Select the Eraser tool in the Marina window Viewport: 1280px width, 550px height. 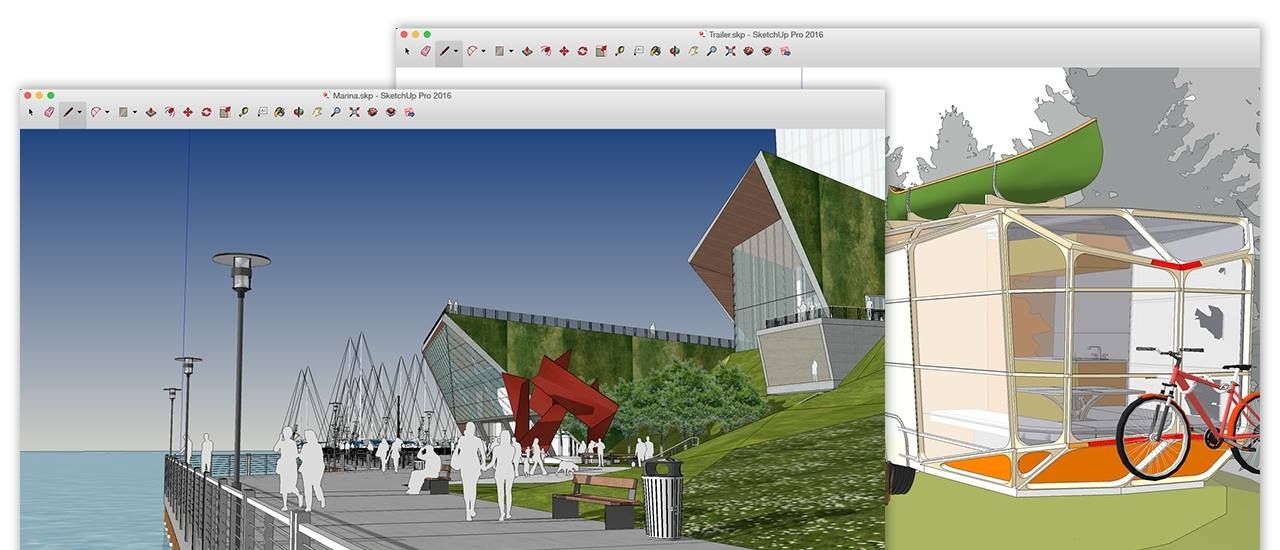pos(48,112)
